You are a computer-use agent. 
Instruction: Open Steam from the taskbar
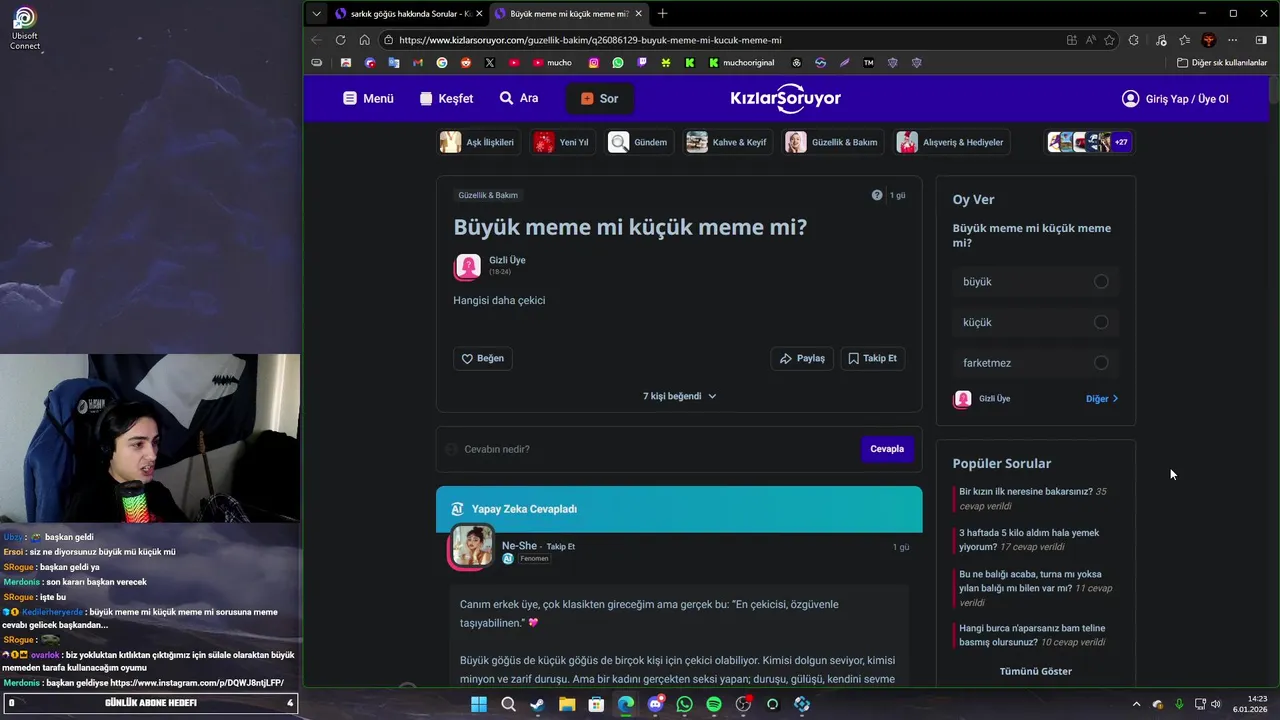(x=537, y=704)
